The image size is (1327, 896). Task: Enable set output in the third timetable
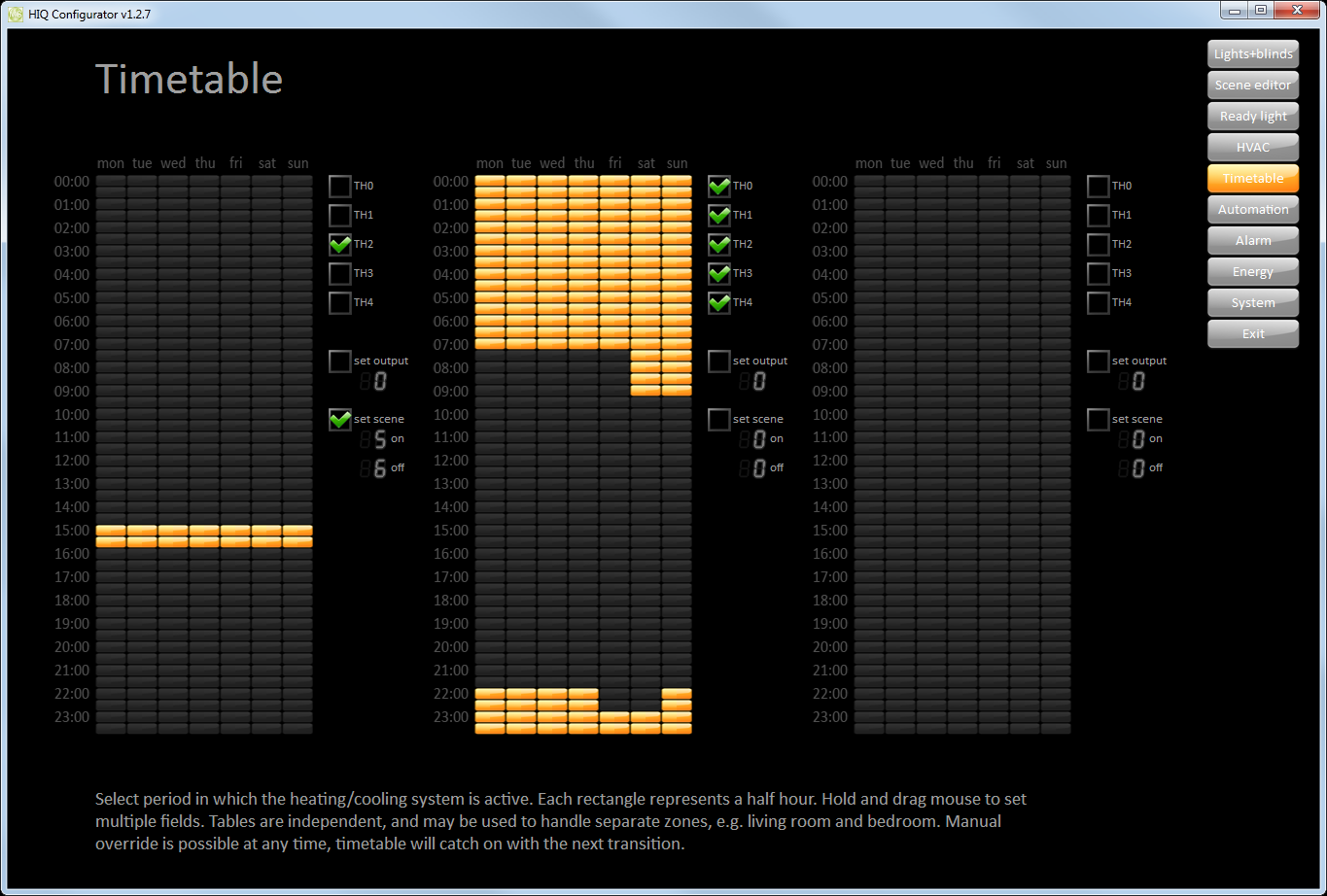pyautogui.click(x=1099, y=362)
